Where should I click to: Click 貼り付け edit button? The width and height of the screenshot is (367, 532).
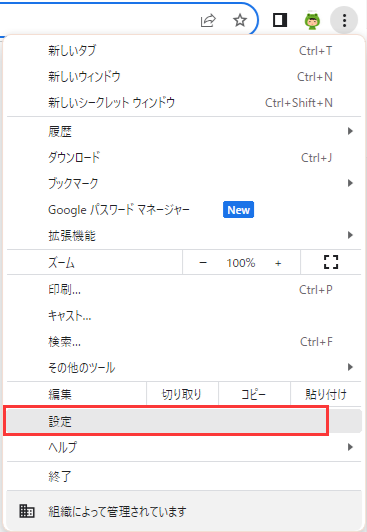point(326,394)
